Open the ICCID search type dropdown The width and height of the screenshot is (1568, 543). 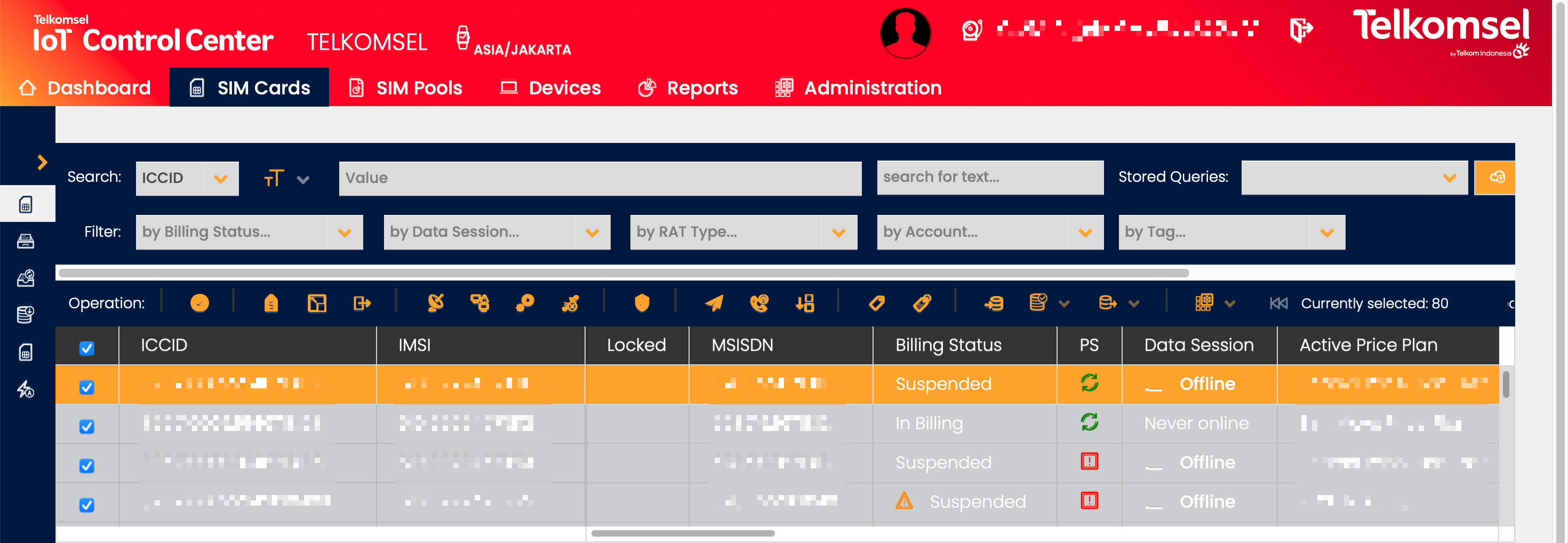(187, 178)
